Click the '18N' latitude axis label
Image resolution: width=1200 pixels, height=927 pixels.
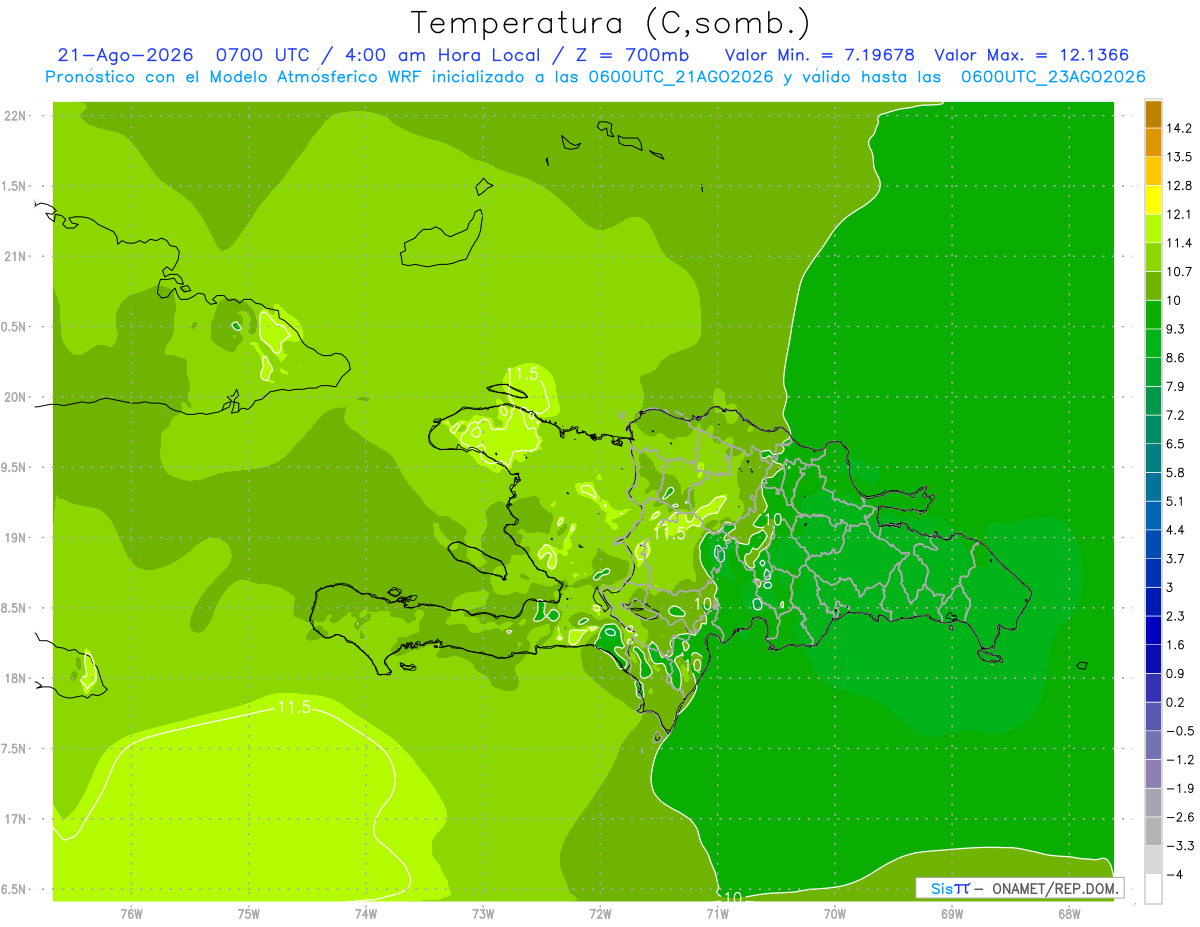(16, 678)
